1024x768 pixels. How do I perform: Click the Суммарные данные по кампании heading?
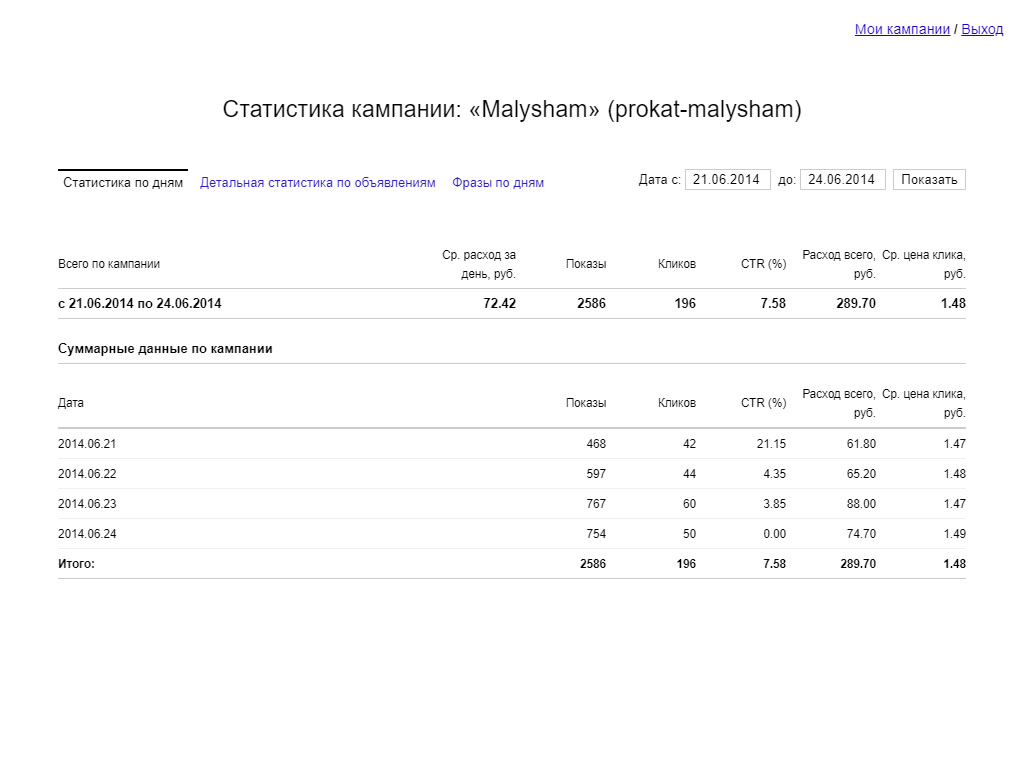coord(165,348)
